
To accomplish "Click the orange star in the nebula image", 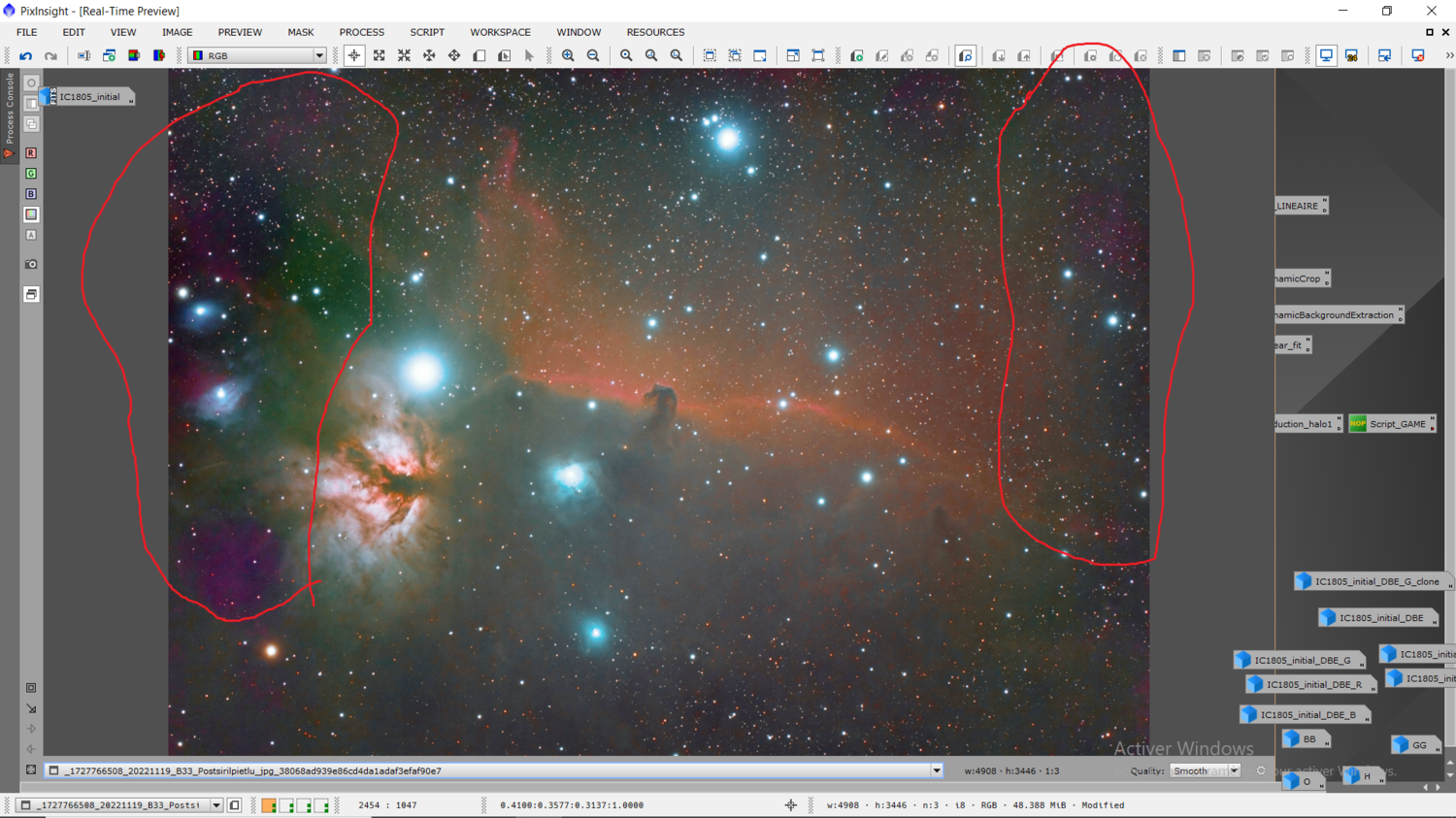I will [x=272, y=651].
